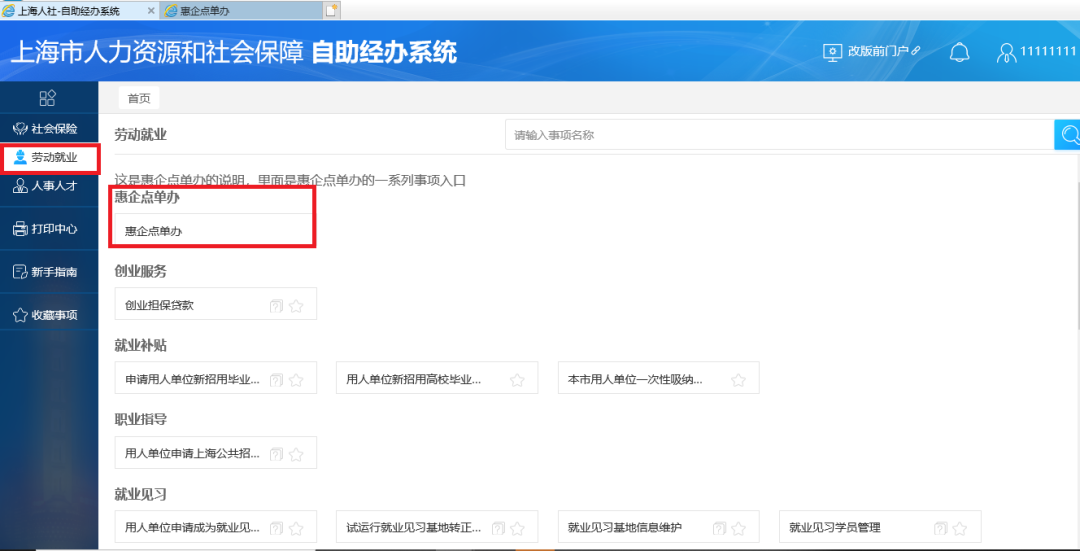This screenshot has width=1080, height=551.
Task: Open help icon on 试运行就业见习基地转正 card
Action: point(498,528)
